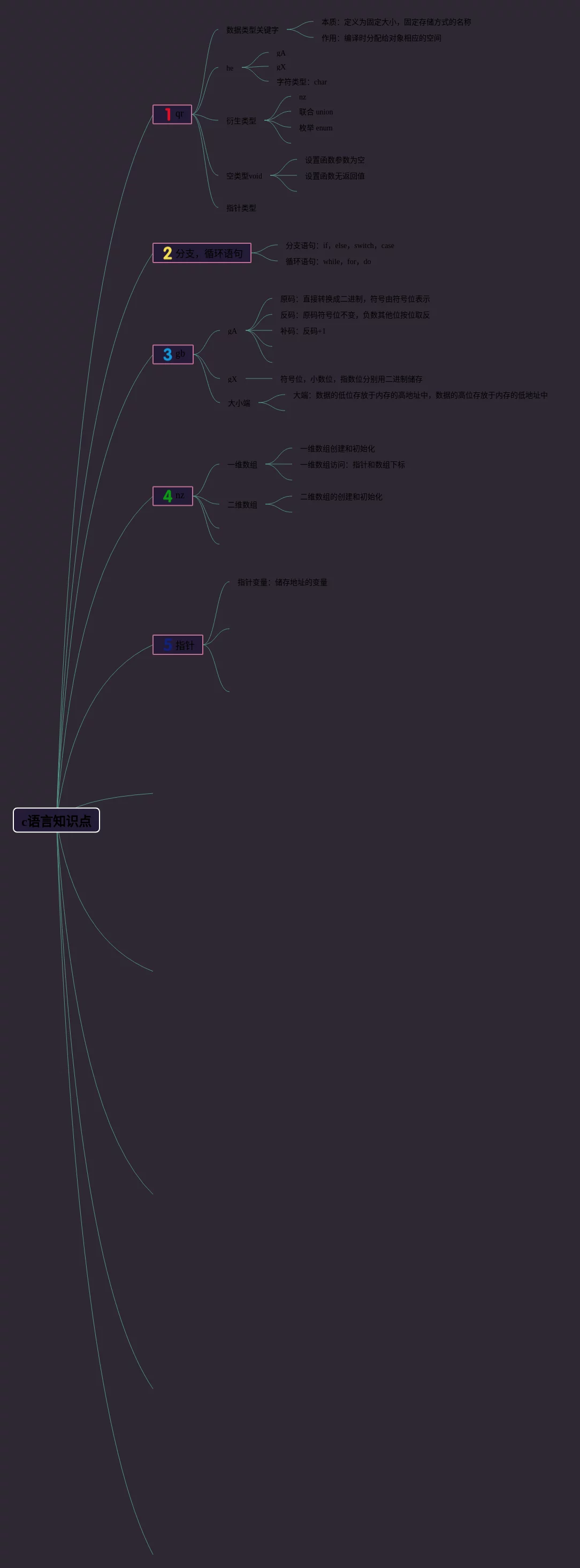The height and width of the screenshot is (1568, 580).
Task: Select the 数据类型关键字 subtopic
Action: (x=252, y=30)
